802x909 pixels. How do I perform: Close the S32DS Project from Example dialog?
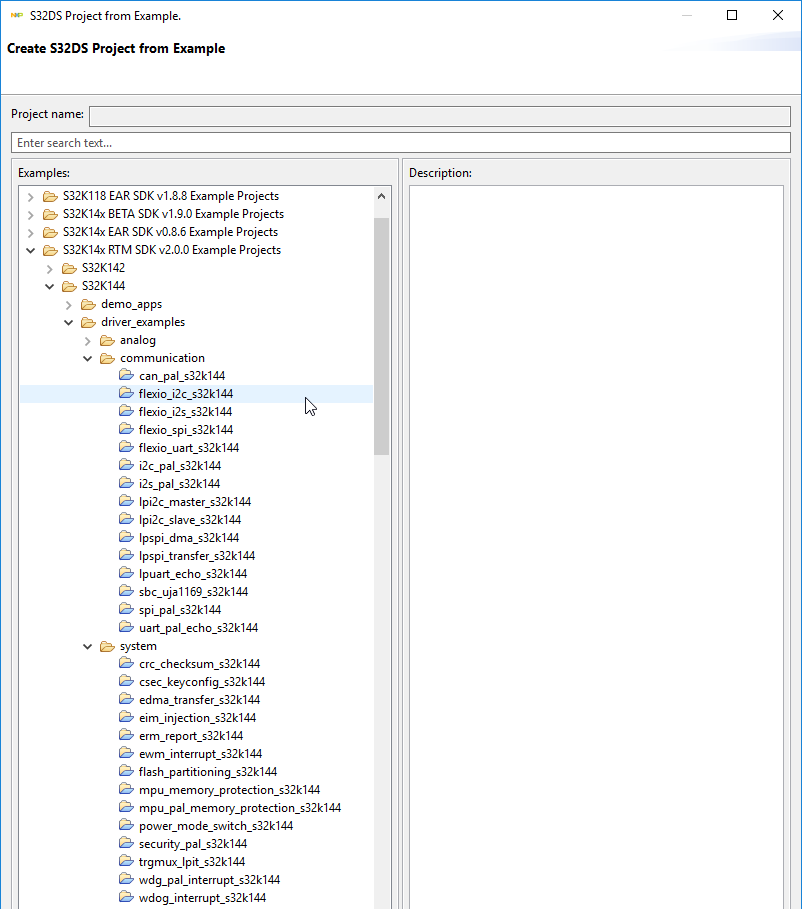[x=778, y=15]
